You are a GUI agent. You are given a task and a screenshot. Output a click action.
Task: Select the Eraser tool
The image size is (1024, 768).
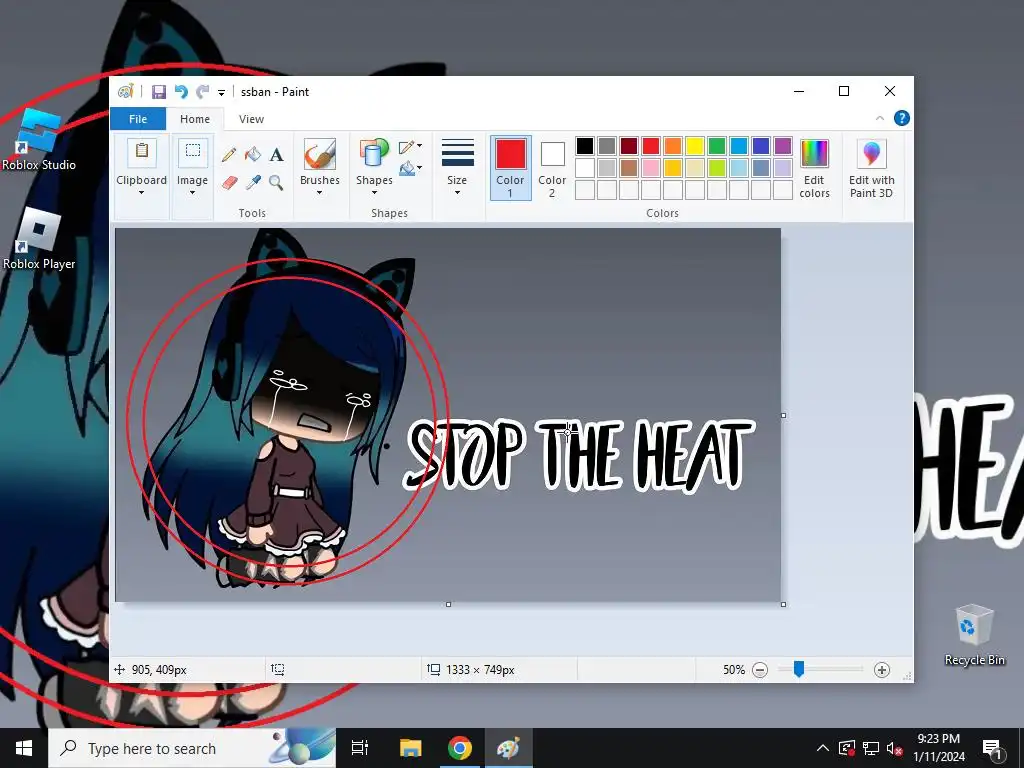(x=229, y=182)
